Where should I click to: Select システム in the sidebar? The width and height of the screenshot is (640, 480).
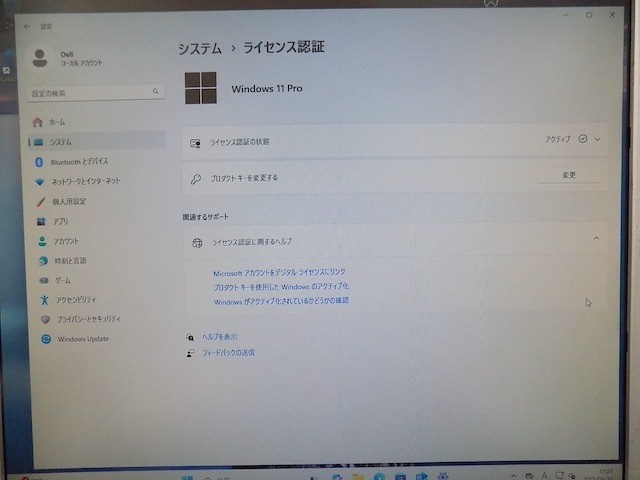(x=96, y=142)
